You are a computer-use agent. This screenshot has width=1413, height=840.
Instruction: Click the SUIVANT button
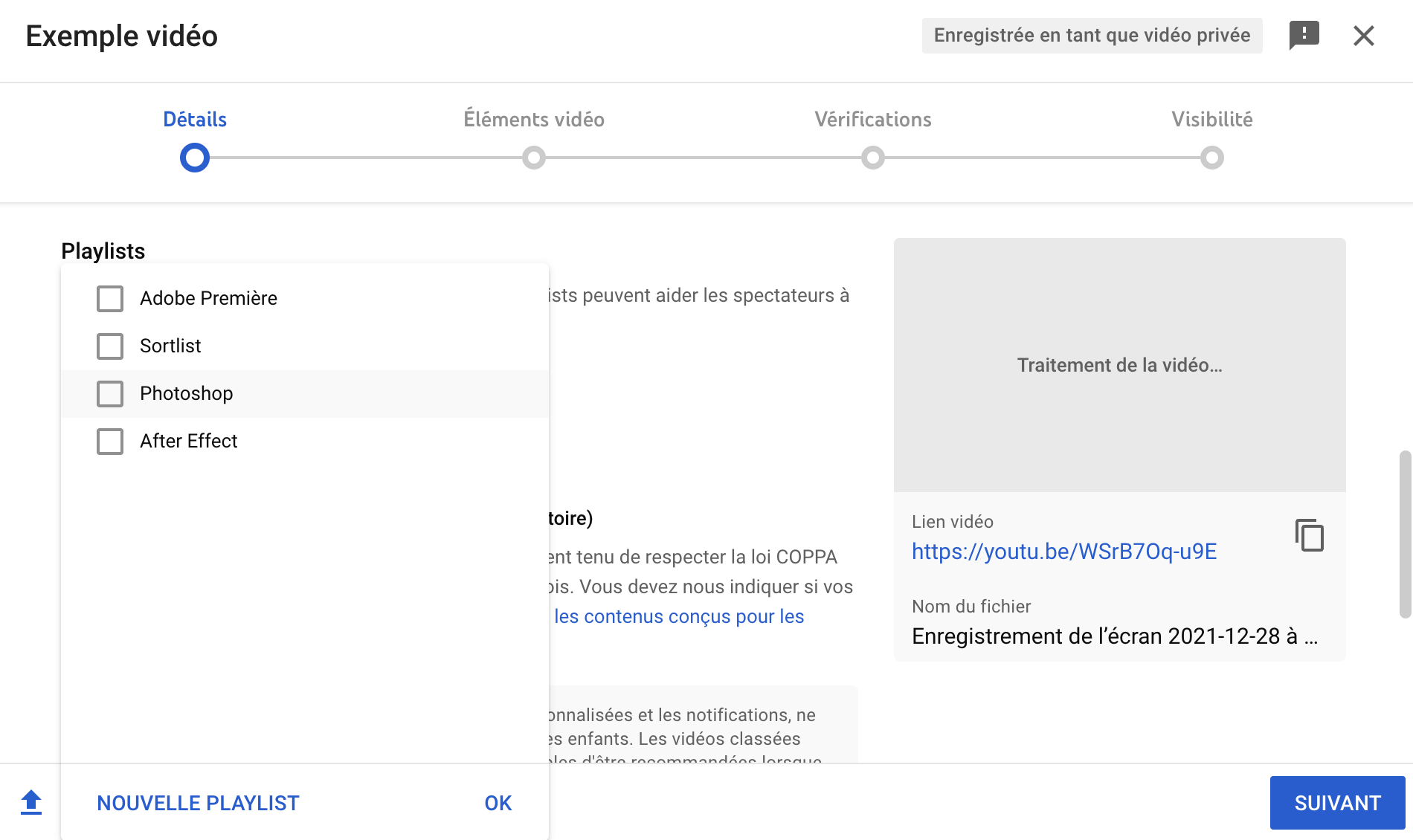pyautogui.click(x=1337, y=803)
